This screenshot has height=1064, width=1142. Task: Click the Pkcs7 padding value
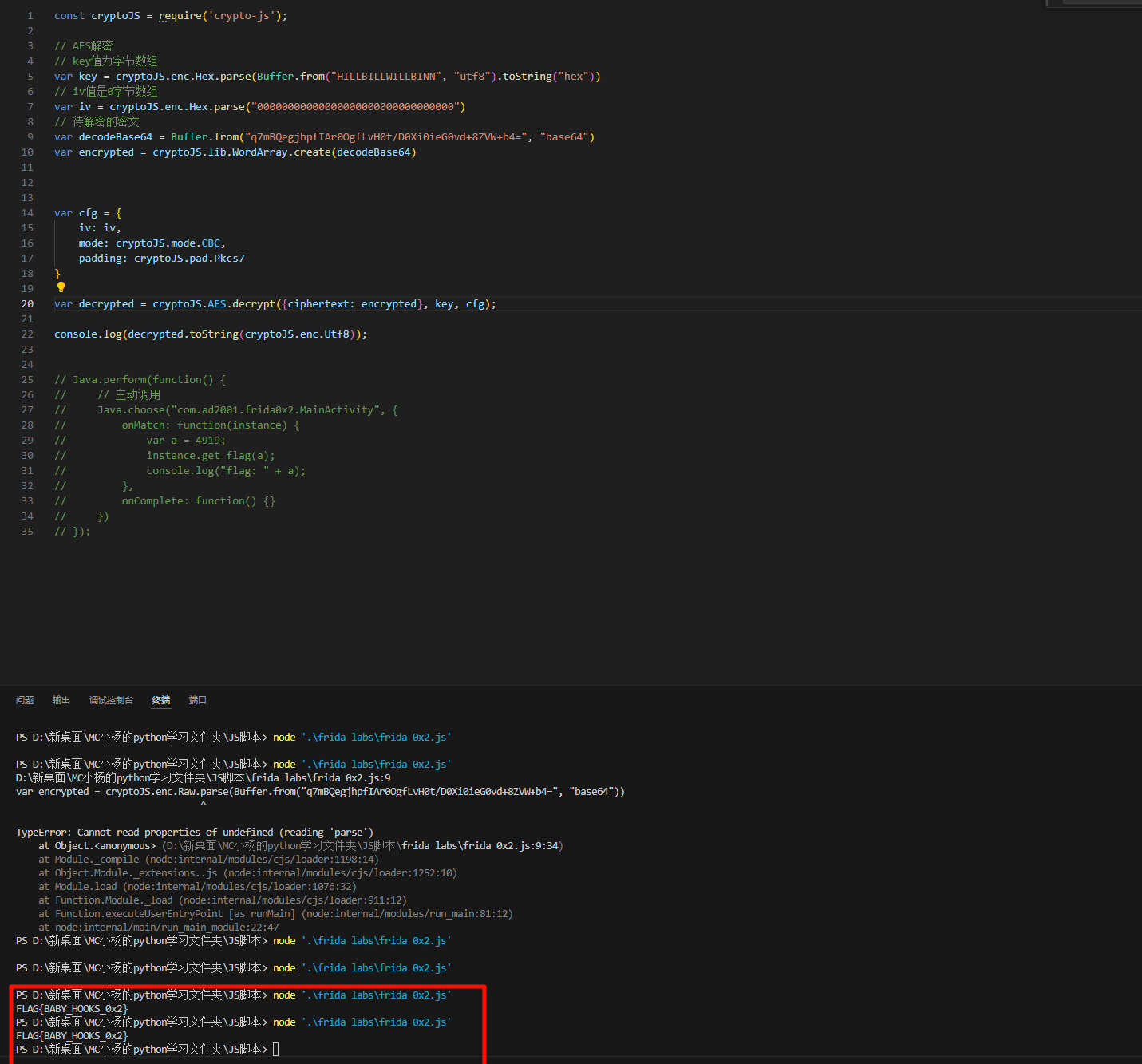pyautogui.click(x=229, y=259)
